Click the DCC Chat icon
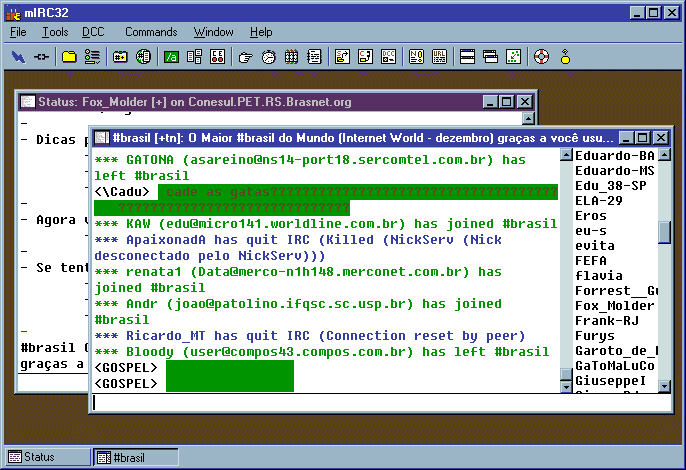 (365, 57)
